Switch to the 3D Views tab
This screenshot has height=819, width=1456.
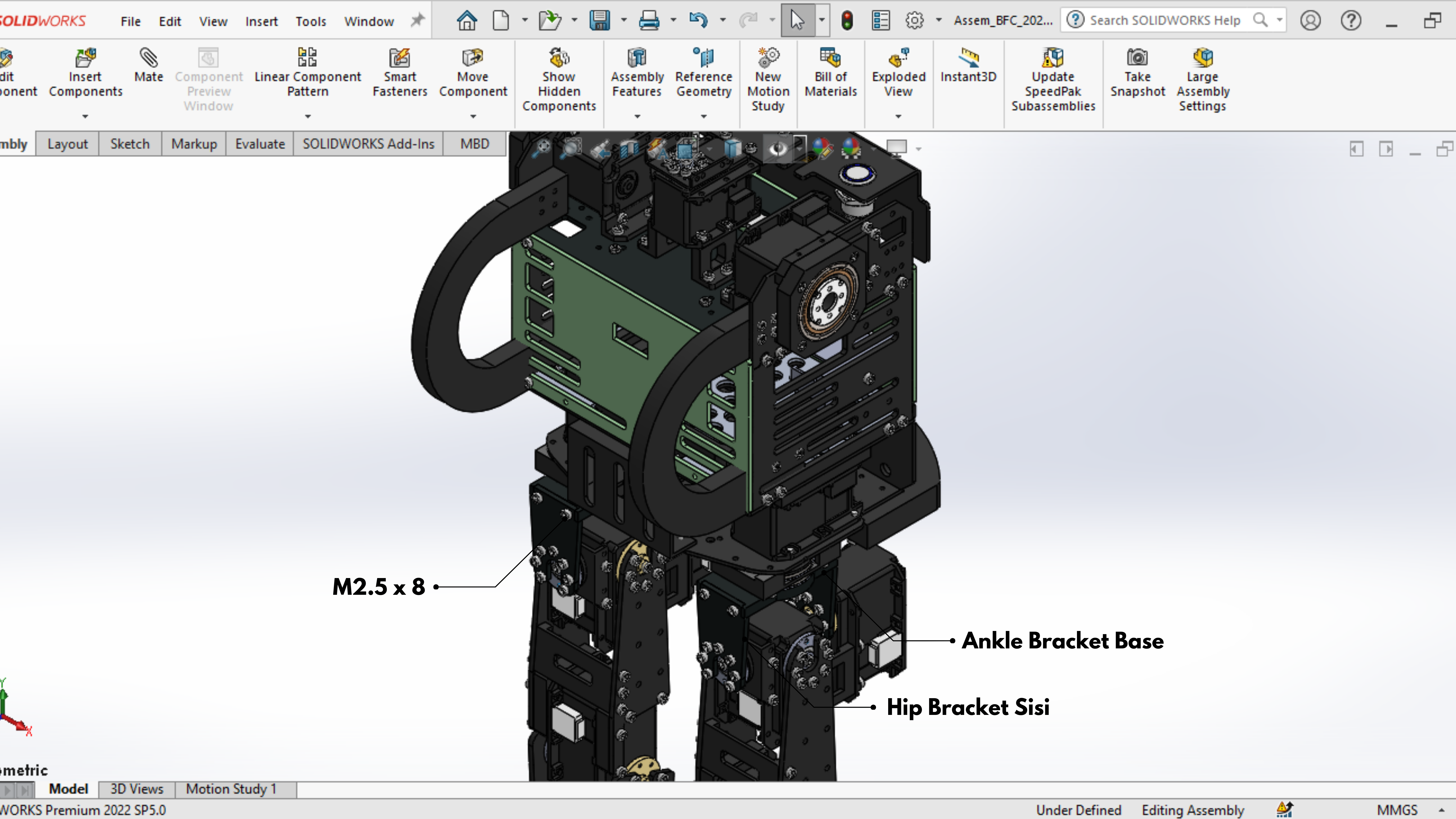(137, 789)
